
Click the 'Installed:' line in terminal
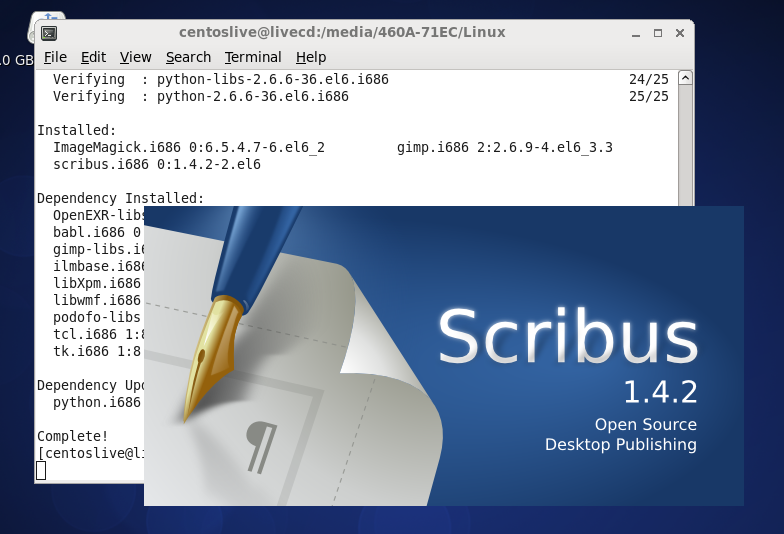(76, 130)
